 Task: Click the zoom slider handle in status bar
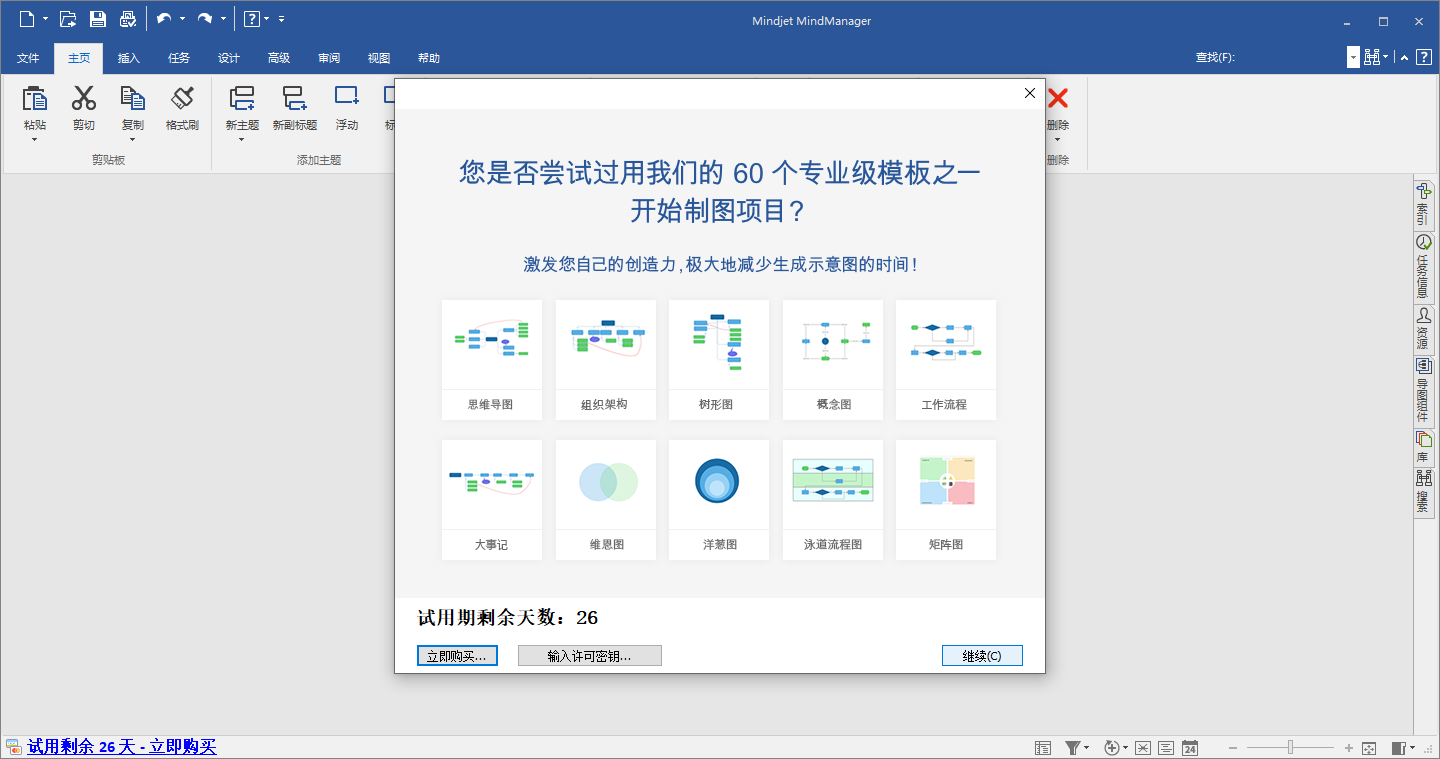click(1291, 748)
